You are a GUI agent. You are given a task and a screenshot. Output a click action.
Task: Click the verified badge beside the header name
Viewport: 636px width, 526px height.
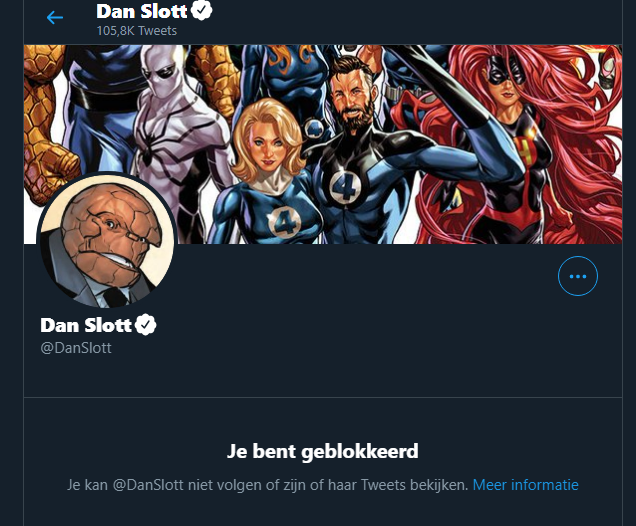pyautogui.click(x=202, y=10)
